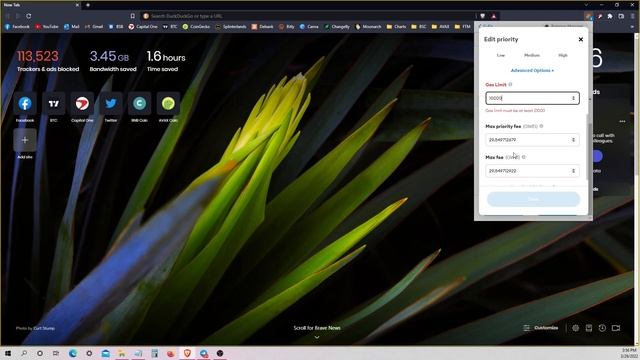The image size is (640, 360).
Task: Open the Capital One bookmark
Action: click(x=143, y=27)
